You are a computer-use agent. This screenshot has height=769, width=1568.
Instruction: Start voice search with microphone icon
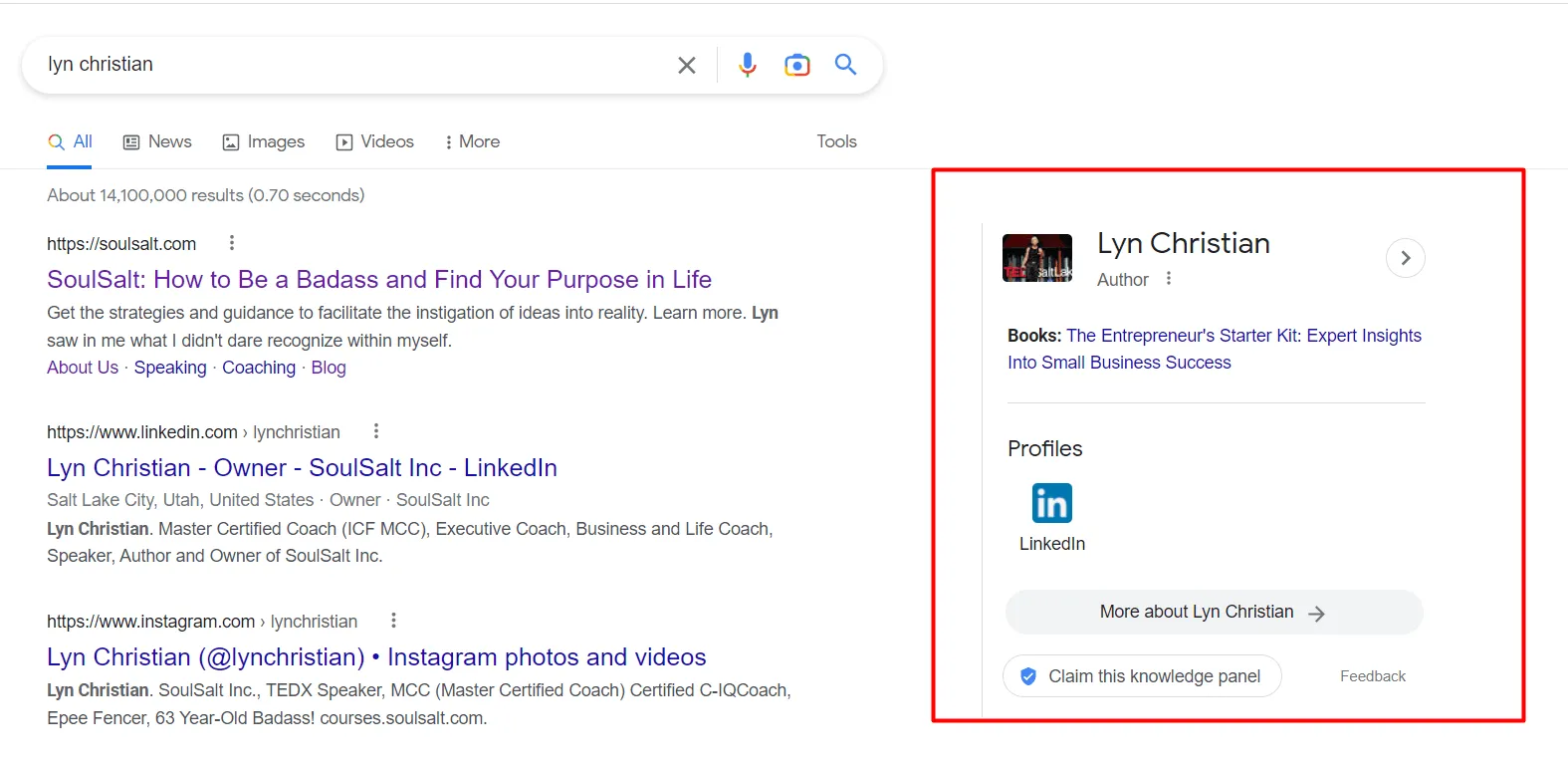click(x=748, y=65)
